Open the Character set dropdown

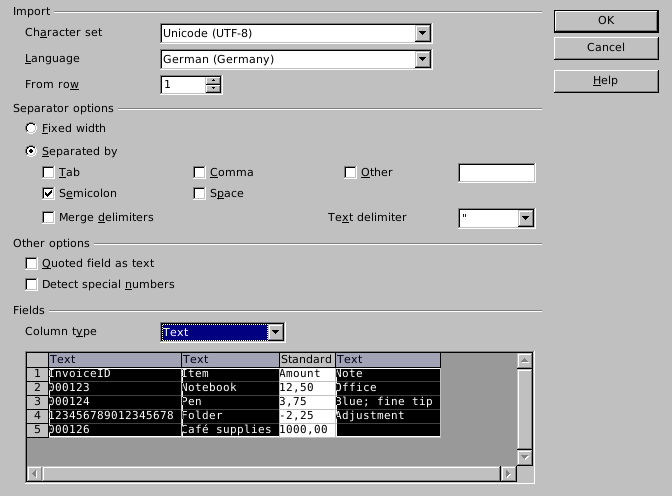tap(422, 33)
